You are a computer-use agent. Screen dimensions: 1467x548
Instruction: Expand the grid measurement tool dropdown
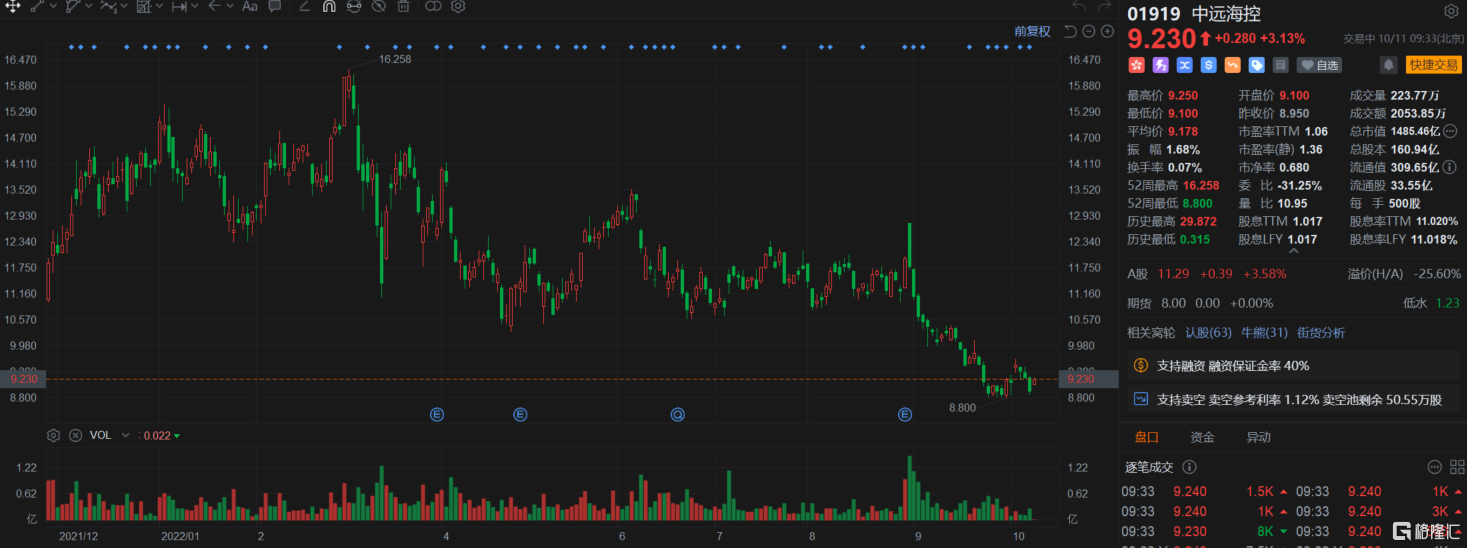tap(159, 6)
